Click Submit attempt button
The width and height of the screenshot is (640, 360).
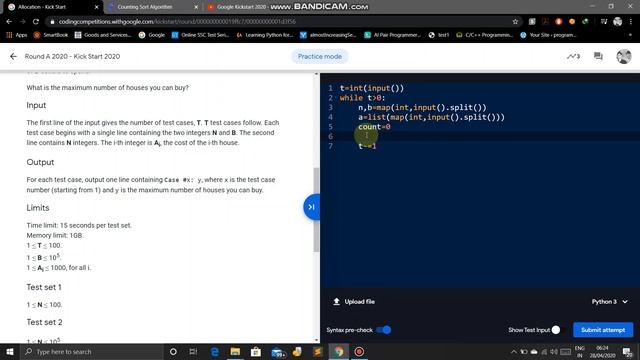coord(603,330)
